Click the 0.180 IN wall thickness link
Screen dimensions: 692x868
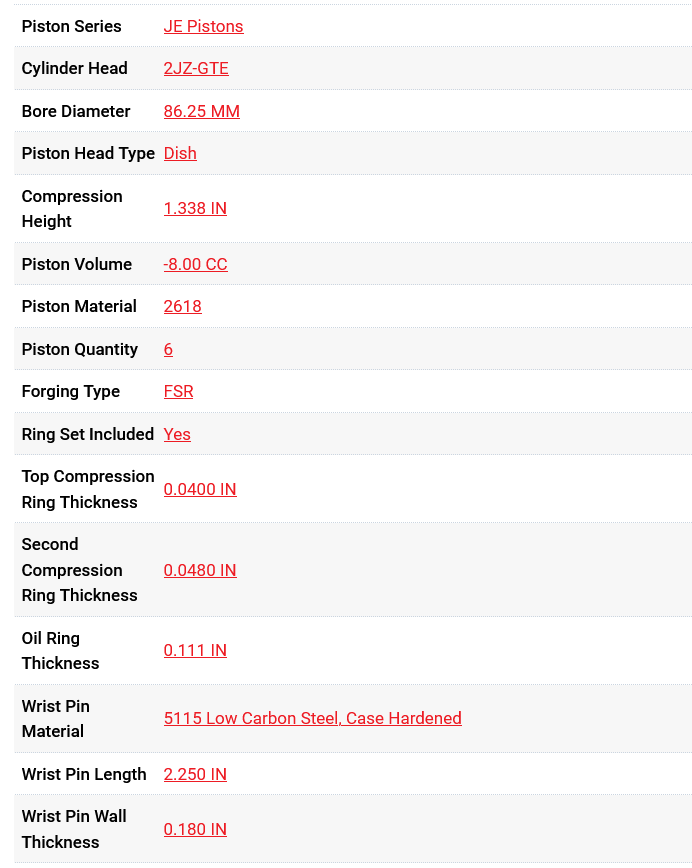coord(195,829)
